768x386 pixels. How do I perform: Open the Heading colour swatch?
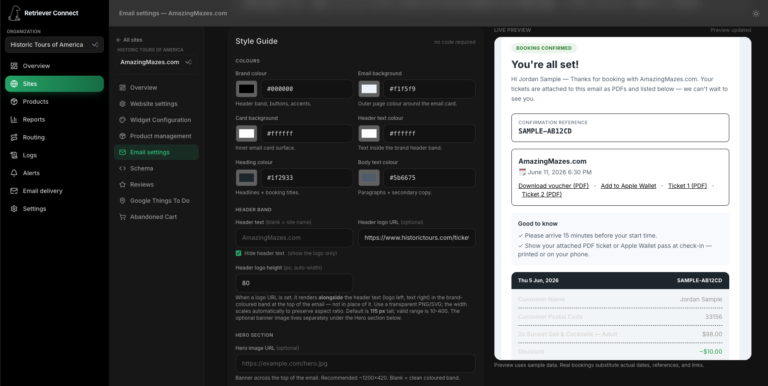(x=246, y=178)
